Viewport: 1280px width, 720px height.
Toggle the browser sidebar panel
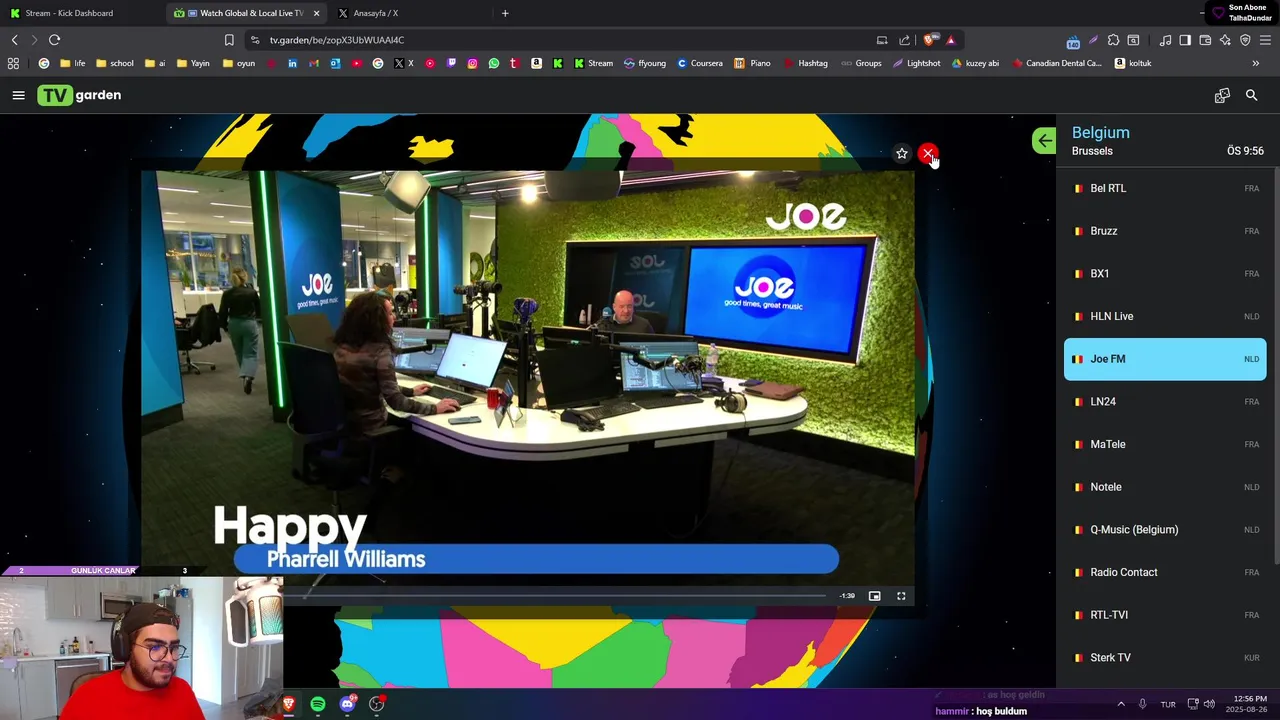click(x=1185, y=40)
